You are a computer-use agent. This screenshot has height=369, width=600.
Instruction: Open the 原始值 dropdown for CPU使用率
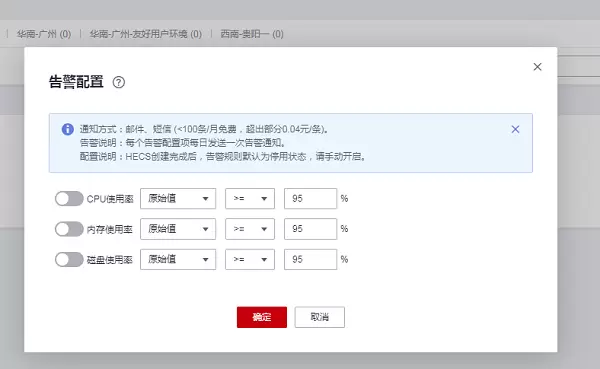(178, 198)
